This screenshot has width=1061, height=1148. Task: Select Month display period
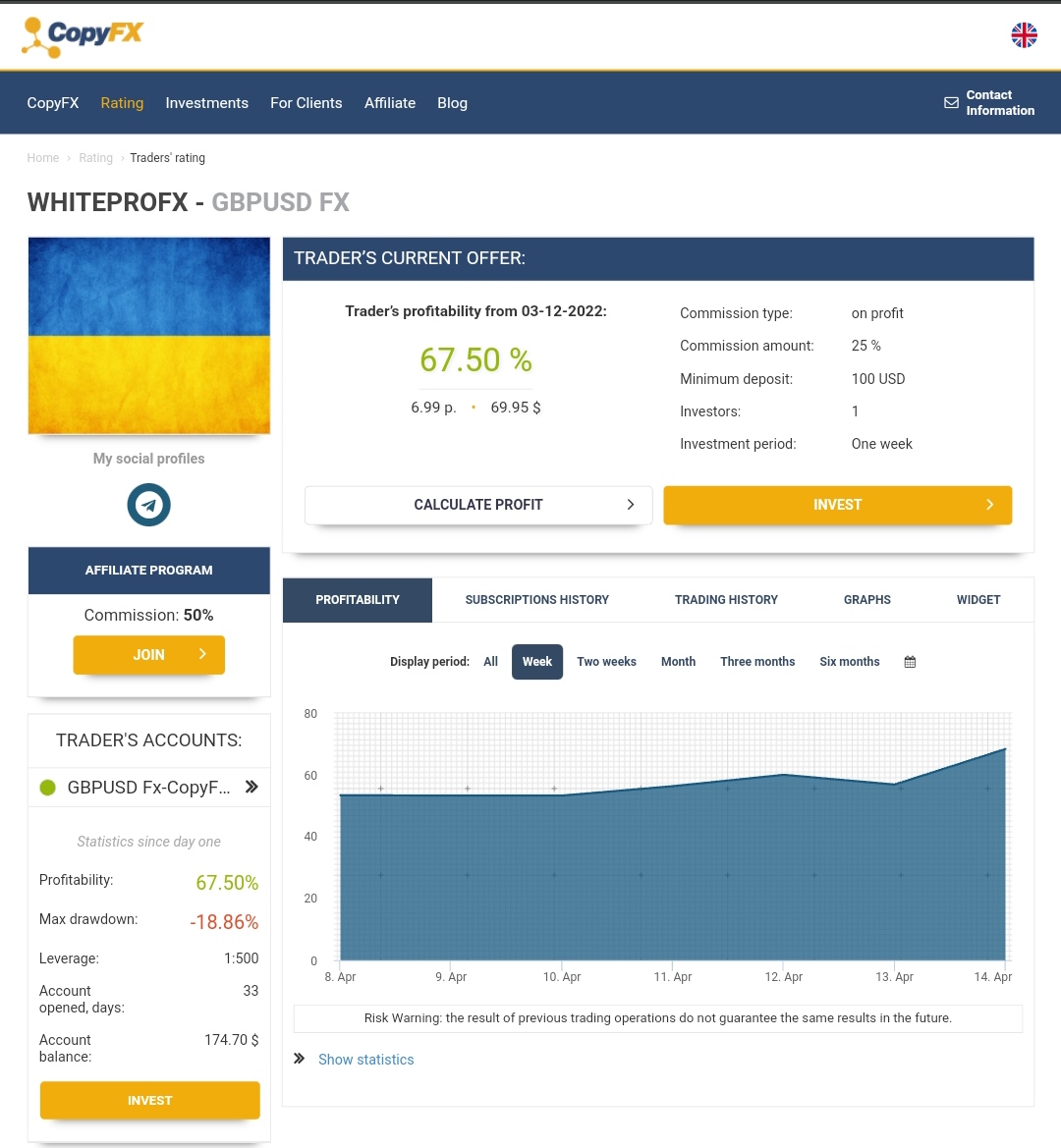click(x=678, y=662)
